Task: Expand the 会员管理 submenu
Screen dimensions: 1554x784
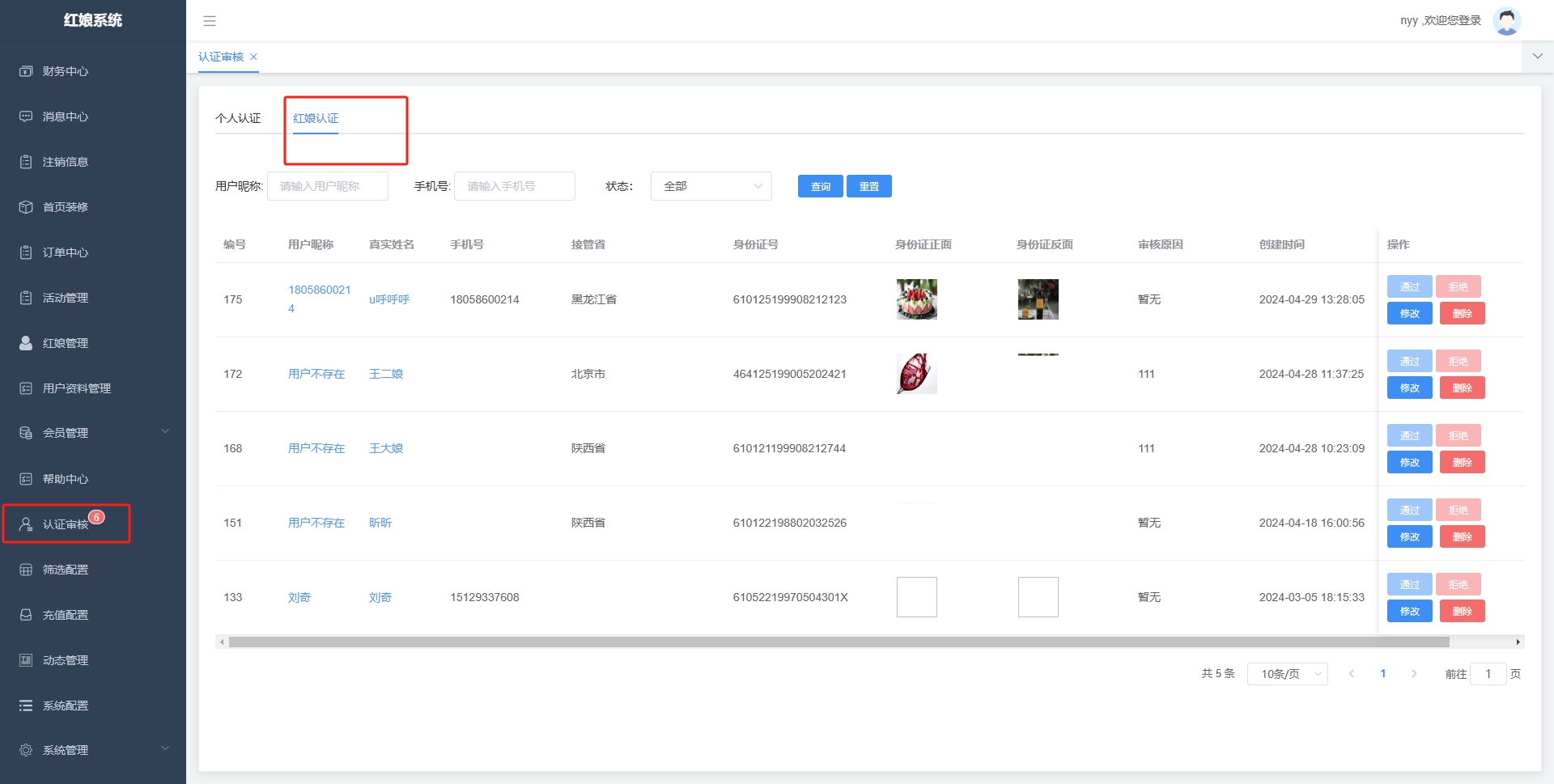Action: click(165, 432)
